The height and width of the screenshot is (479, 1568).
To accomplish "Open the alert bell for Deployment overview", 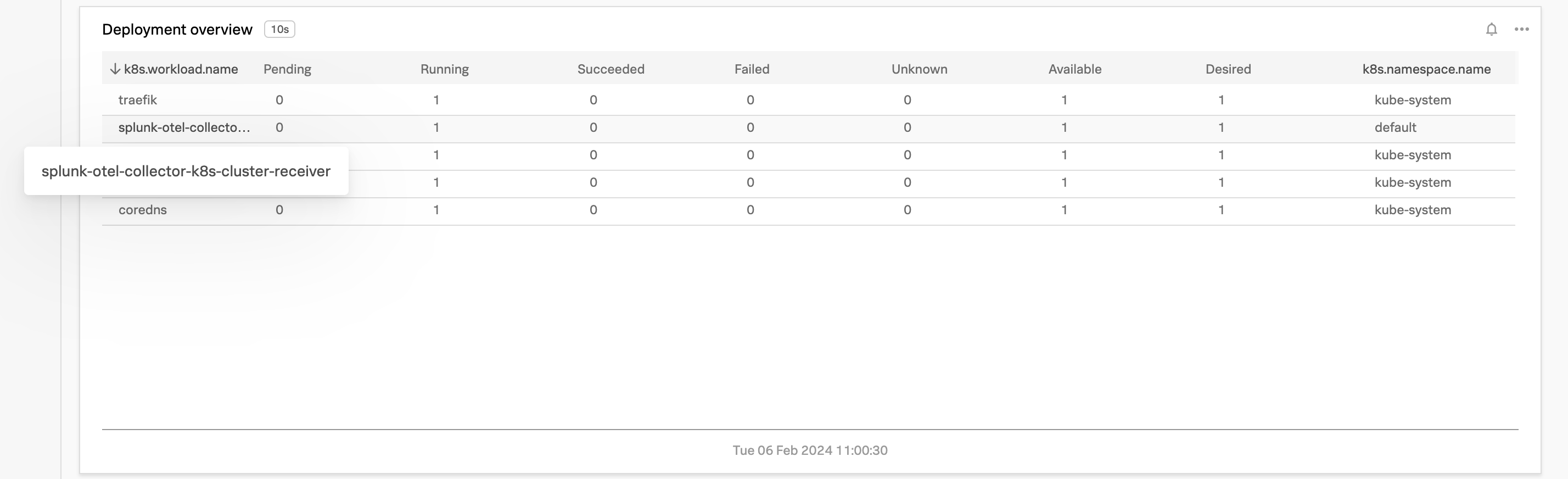I will (x=1491, y=29).
